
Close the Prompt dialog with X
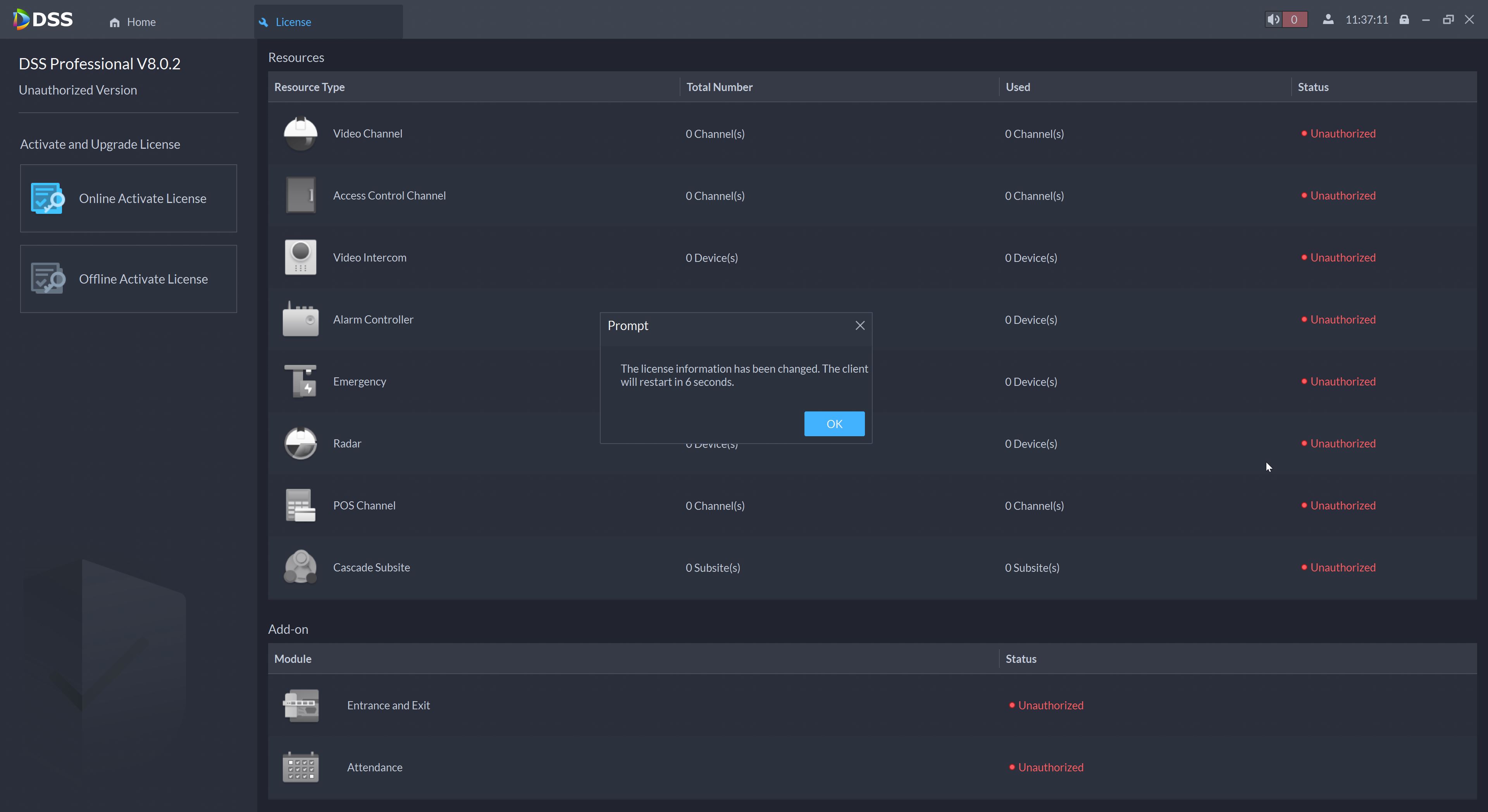click(x=859, y=326)
